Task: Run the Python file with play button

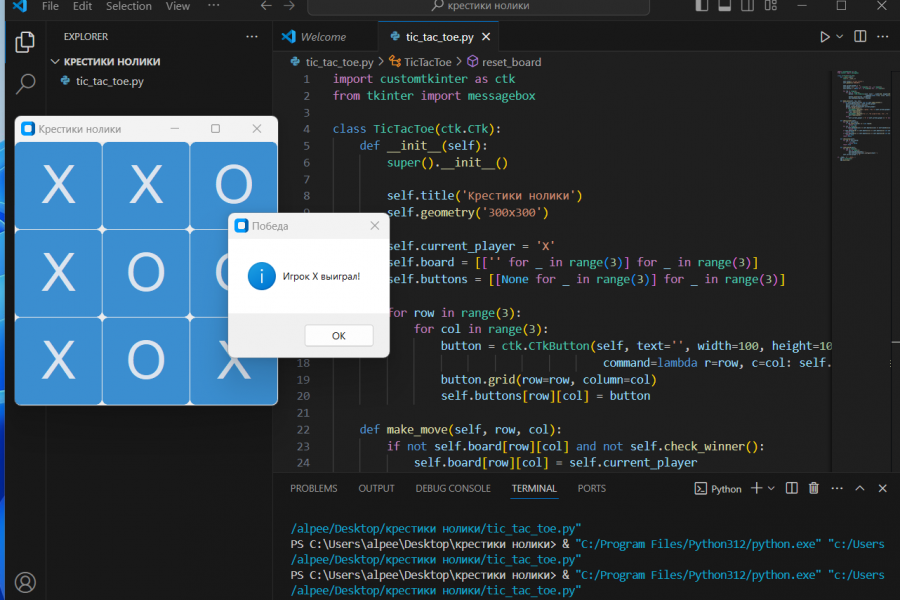Action: [x=825, y=37]
